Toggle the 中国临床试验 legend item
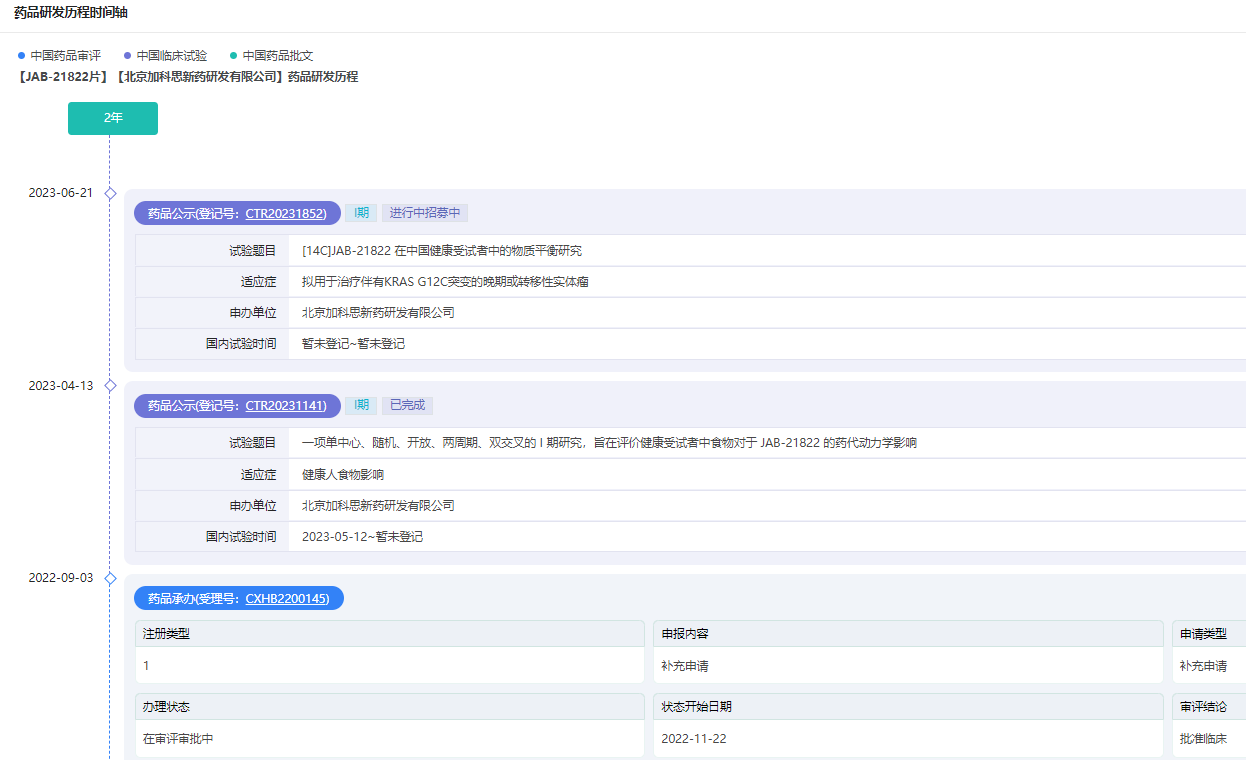The height and width of the screenshot is (760, 1246). click(165, 56)
